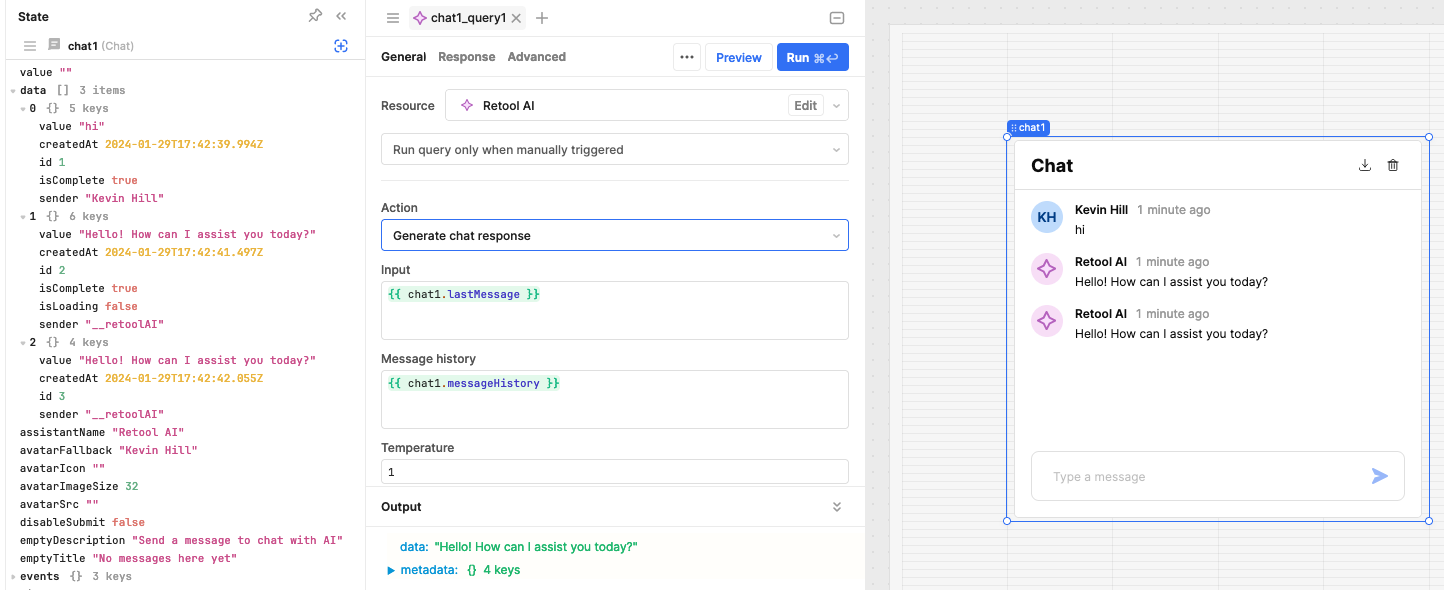The width and height of the screenshot is (1444, 590).
Task: Click emptyDescription value text
Action: (238, 540)
